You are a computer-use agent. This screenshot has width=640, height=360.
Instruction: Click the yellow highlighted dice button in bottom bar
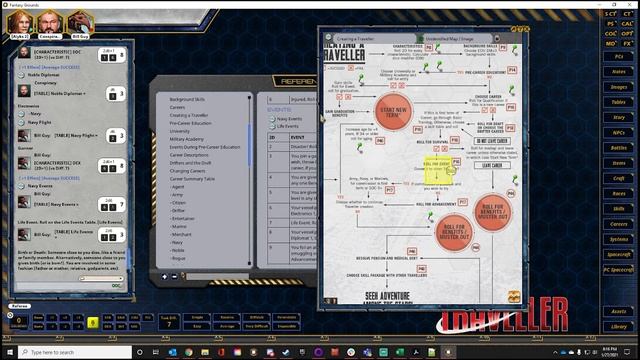coord(93,323)
